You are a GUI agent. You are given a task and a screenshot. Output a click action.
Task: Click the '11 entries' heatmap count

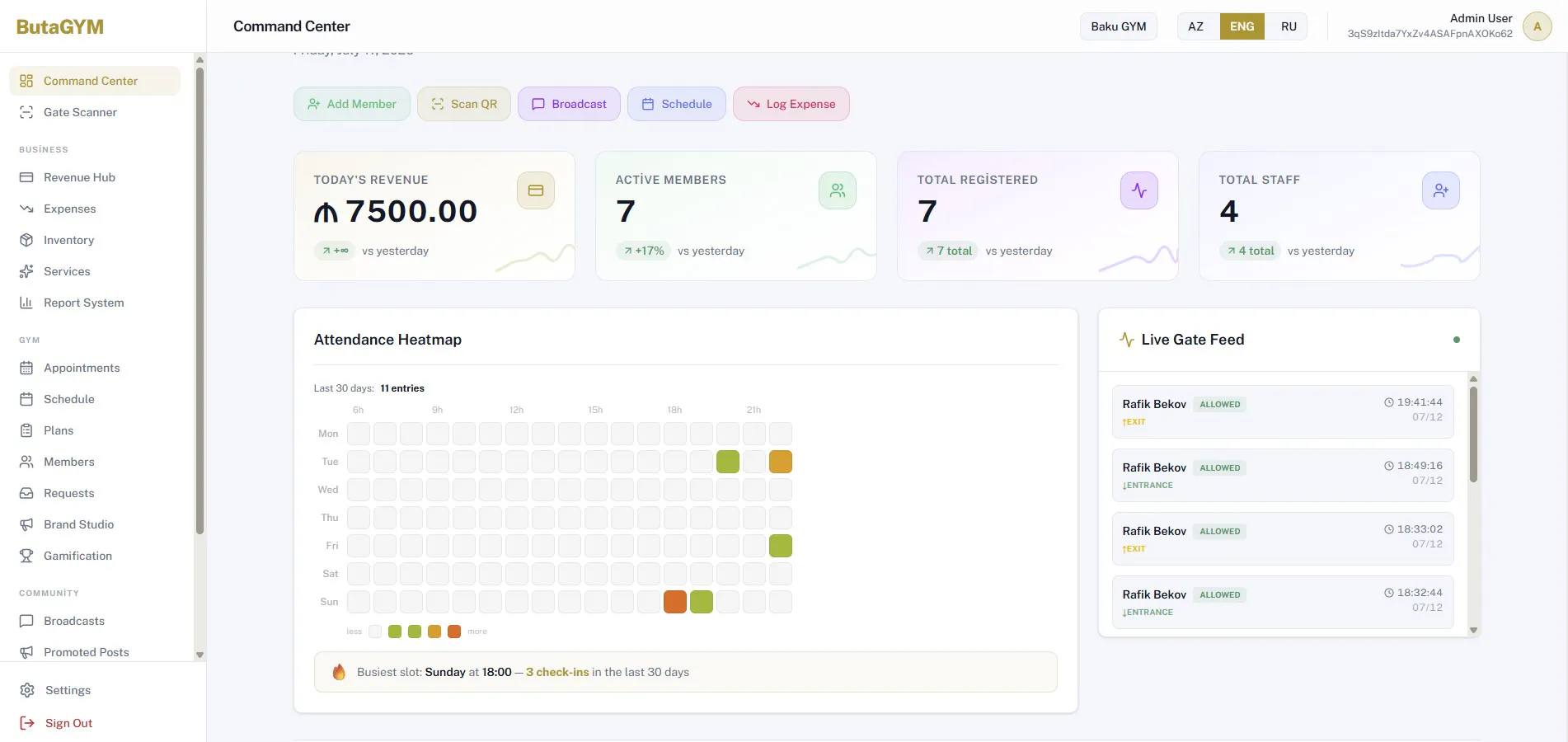pyautogui.click(x=402, y=388)
